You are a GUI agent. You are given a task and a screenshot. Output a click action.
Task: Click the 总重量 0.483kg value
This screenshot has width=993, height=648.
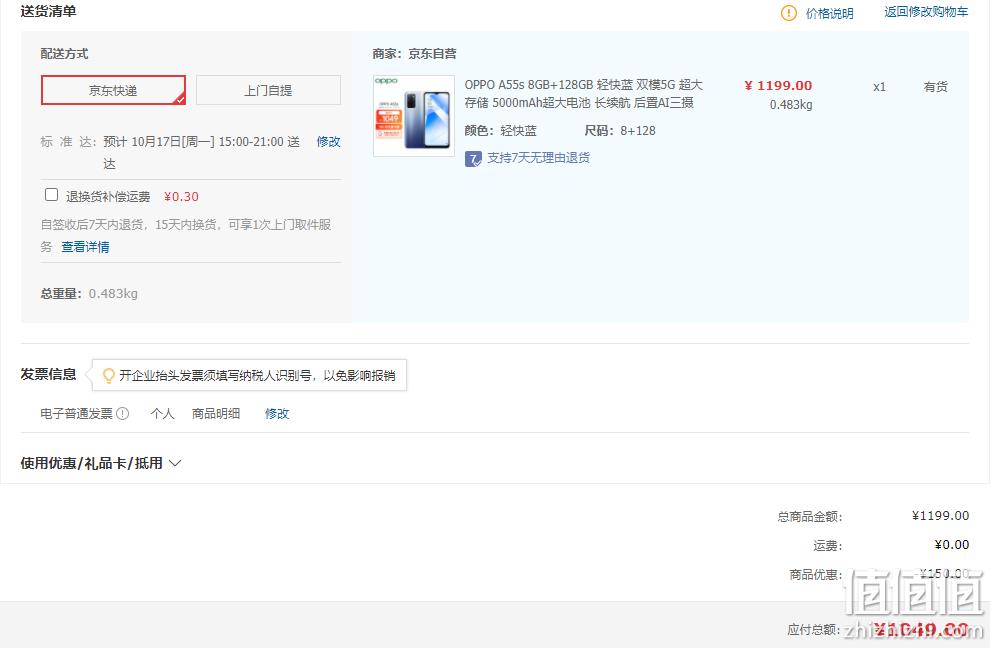113,293
